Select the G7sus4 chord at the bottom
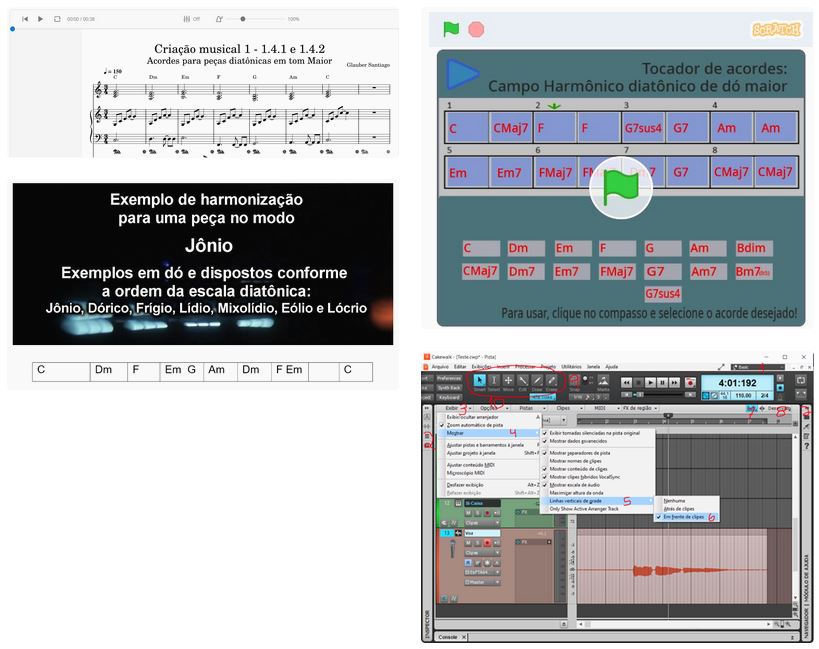Image resolution: width=819 pixels, height=649 pixels. 663,294
